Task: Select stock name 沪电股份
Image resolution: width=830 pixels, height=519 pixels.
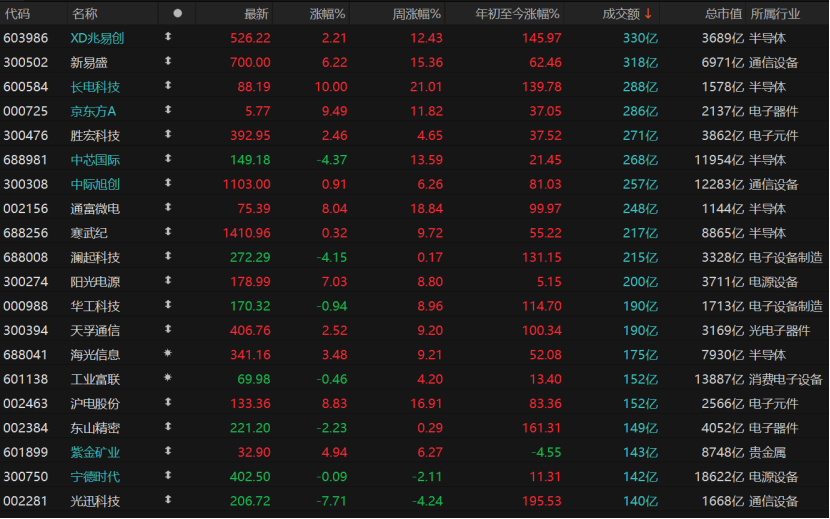Action: tap(95, 404)
